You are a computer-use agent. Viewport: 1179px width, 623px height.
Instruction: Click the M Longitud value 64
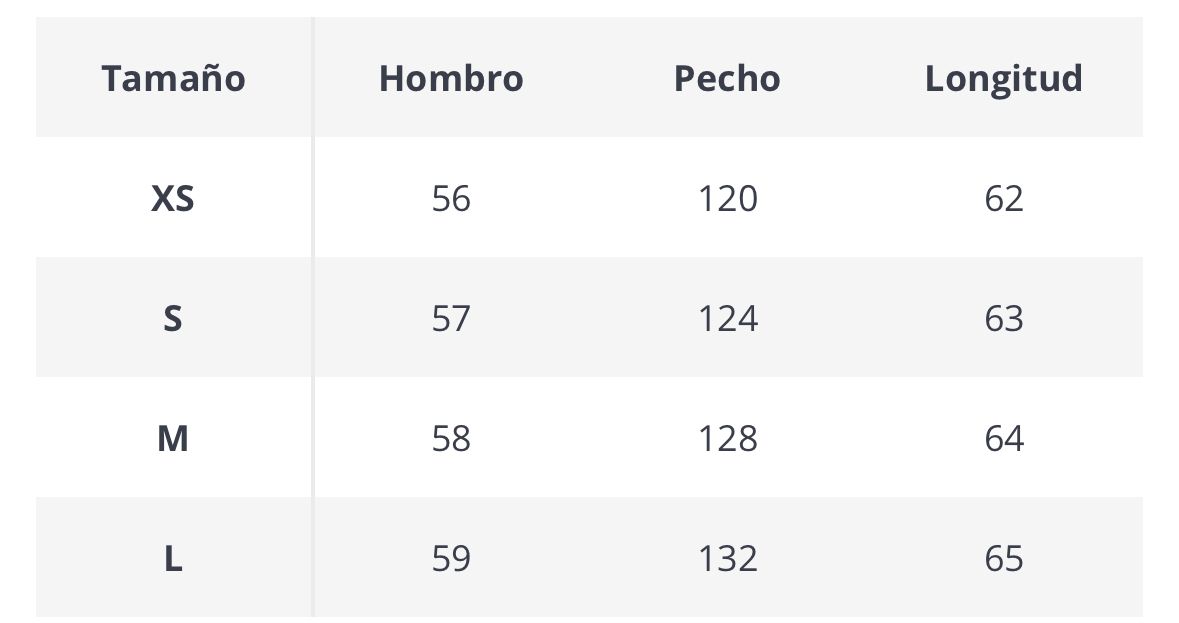pos(1003,439)
